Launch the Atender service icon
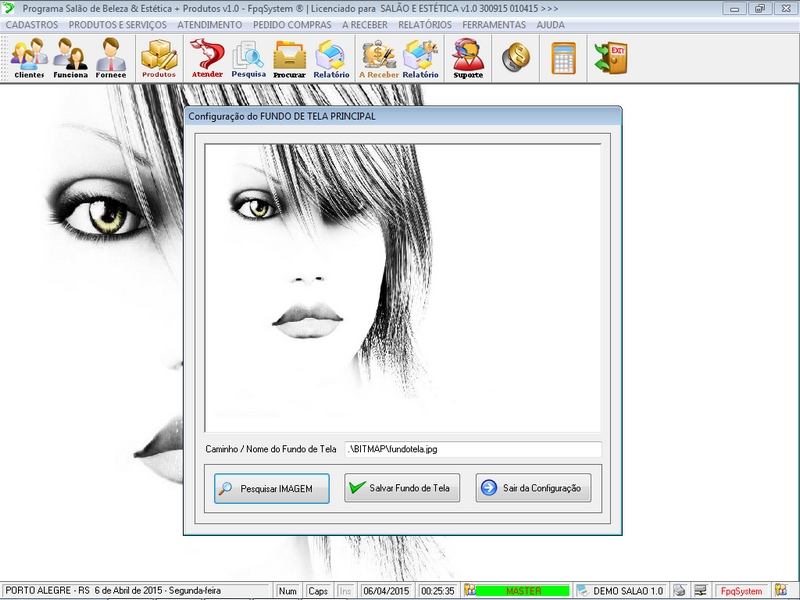This screenshot has height=600, width=800. [x=207, y=58]
